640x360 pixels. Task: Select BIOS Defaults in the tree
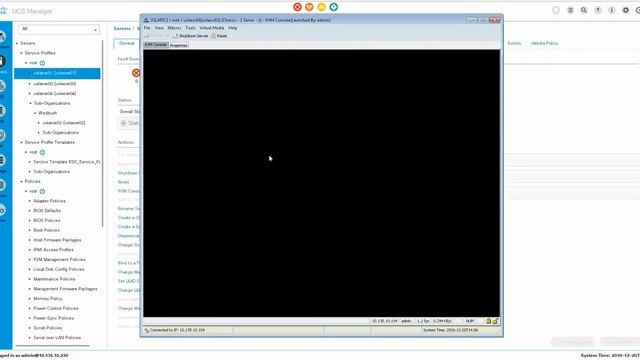47,211
